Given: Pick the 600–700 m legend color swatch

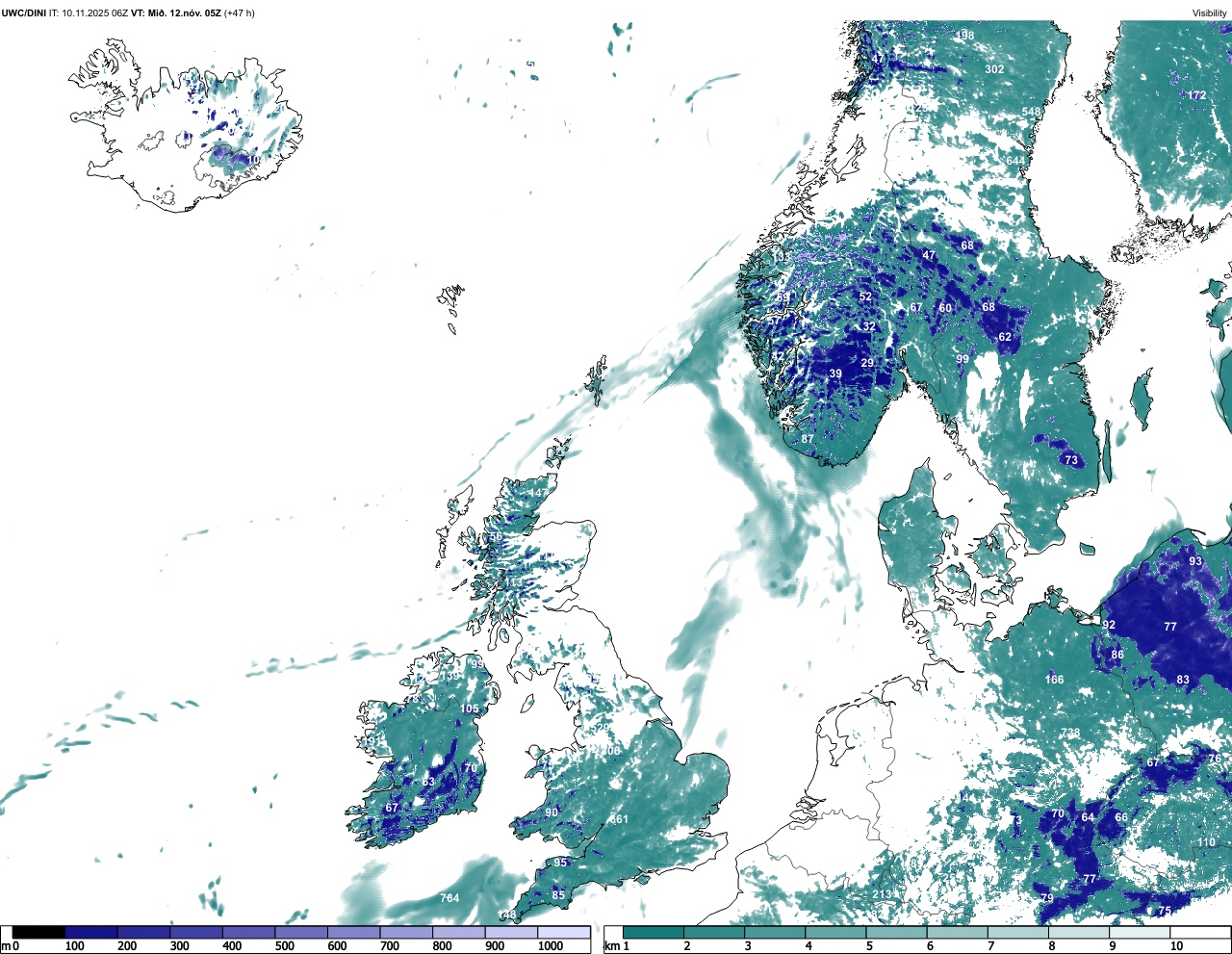Looking at the screenshot, I should [354, 933].
